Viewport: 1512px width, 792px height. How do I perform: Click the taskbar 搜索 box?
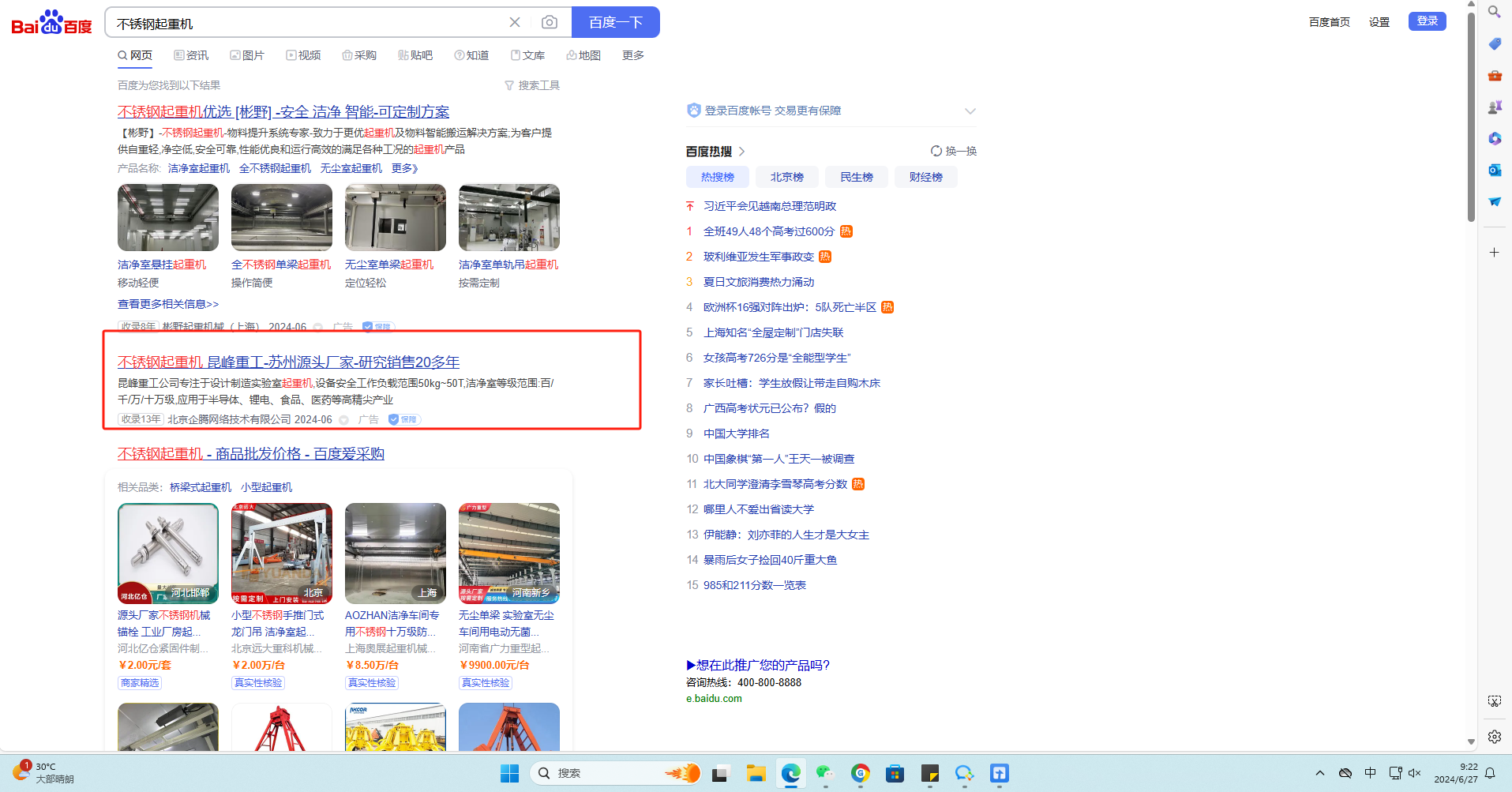615,773
